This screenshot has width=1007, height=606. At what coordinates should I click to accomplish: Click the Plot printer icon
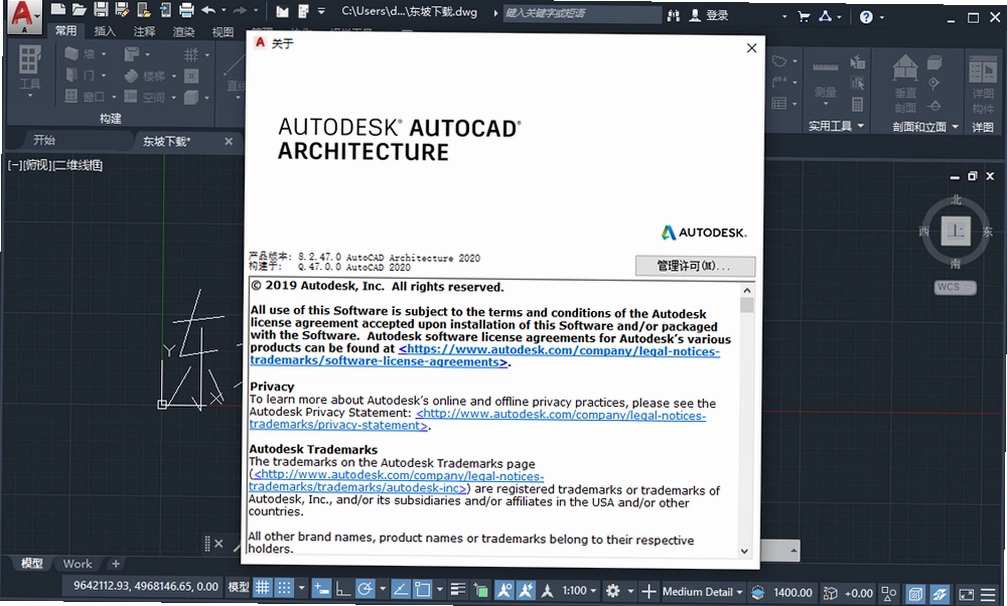pyautogui.click(x=186, y=10)
